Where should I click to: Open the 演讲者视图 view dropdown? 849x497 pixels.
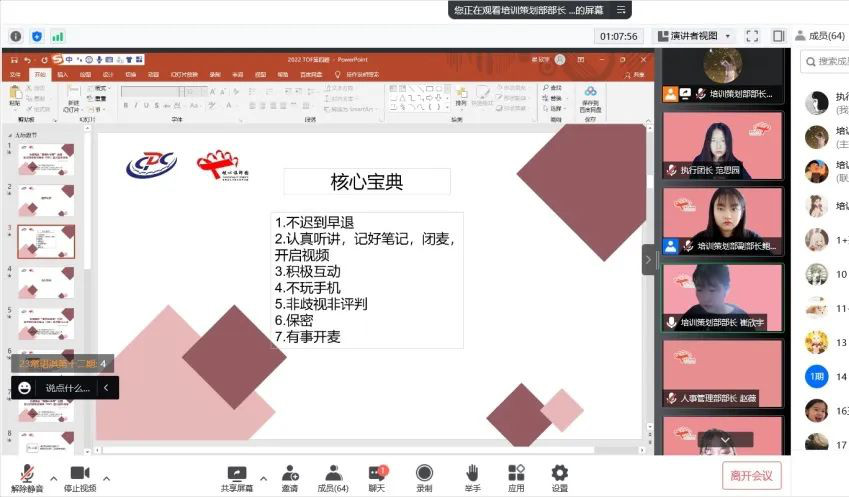[694, 36]
